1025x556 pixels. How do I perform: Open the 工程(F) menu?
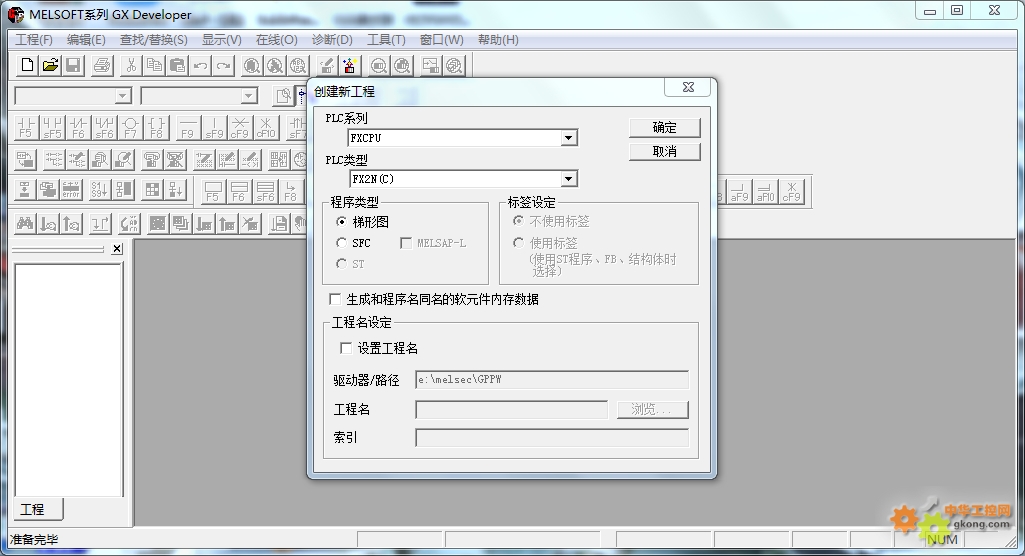pyautogui.click(x=34, y=40)
